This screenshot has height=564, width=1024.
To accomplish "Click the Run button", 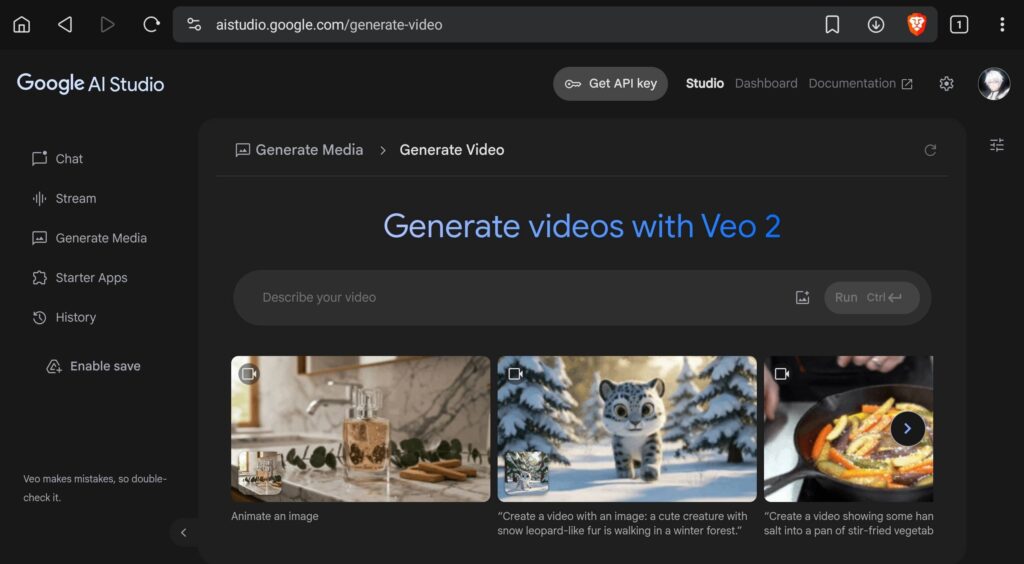I will pyautogui.click(x=872, y=298).
